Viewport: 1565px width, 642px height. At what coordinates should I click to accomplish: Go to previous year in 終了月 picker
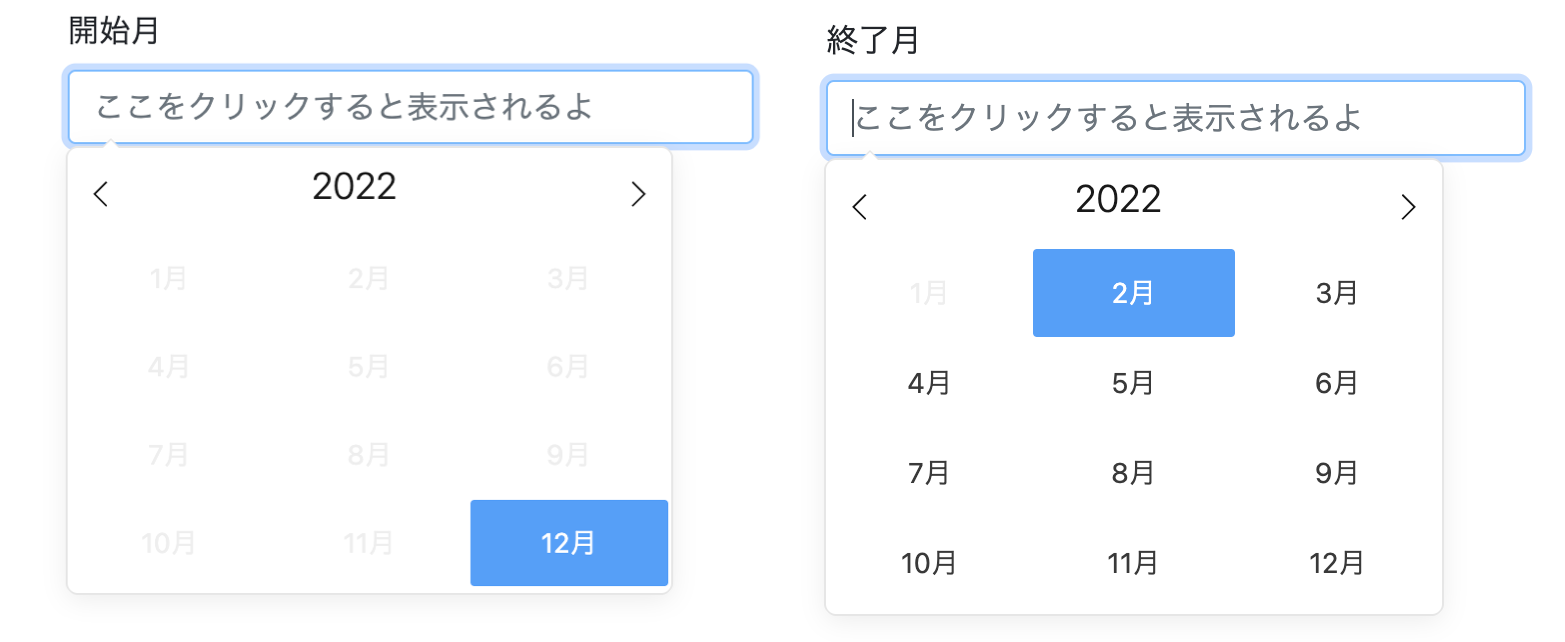(859, 207)
